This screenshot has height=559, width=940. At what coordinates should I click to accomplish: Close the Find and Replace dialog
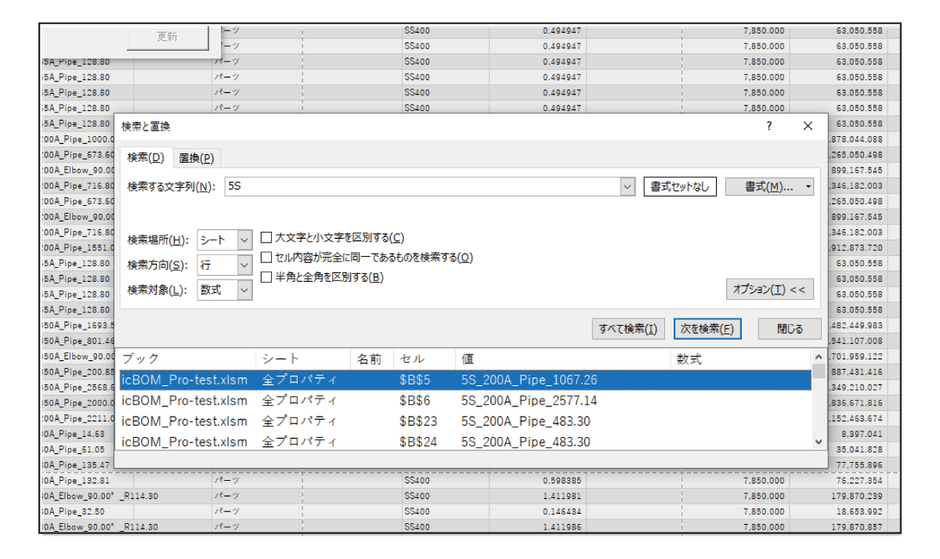(x=808, y=126)
